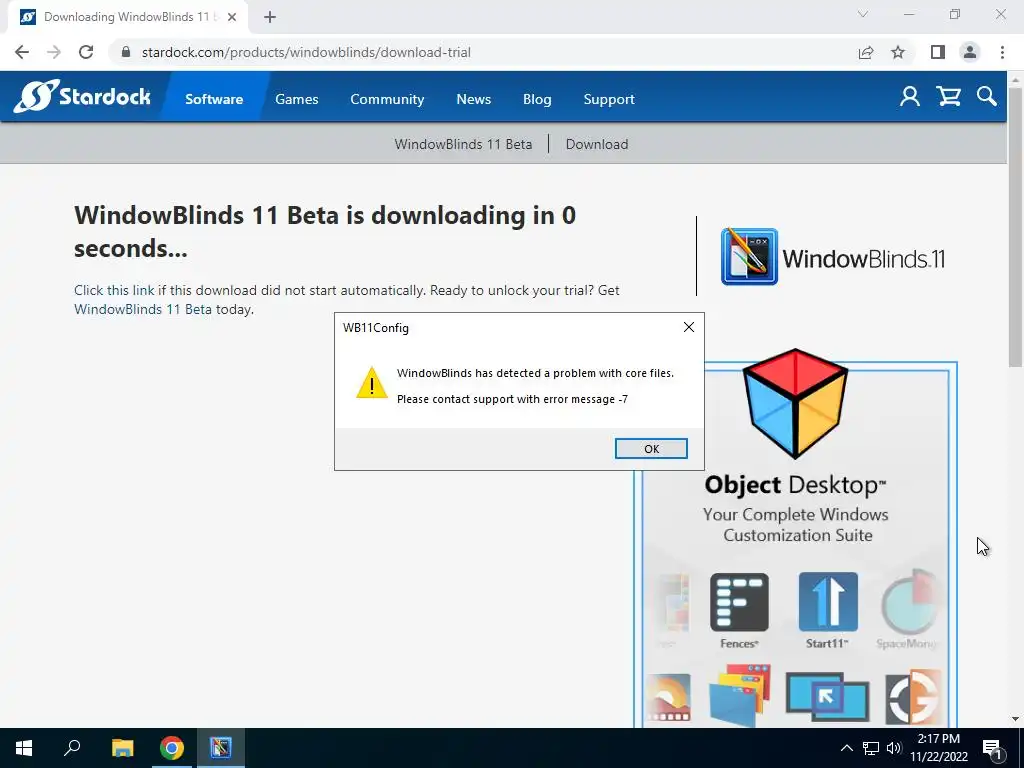Open the notification center
This screenshot has height=768, width=1024.
point(992,748)
